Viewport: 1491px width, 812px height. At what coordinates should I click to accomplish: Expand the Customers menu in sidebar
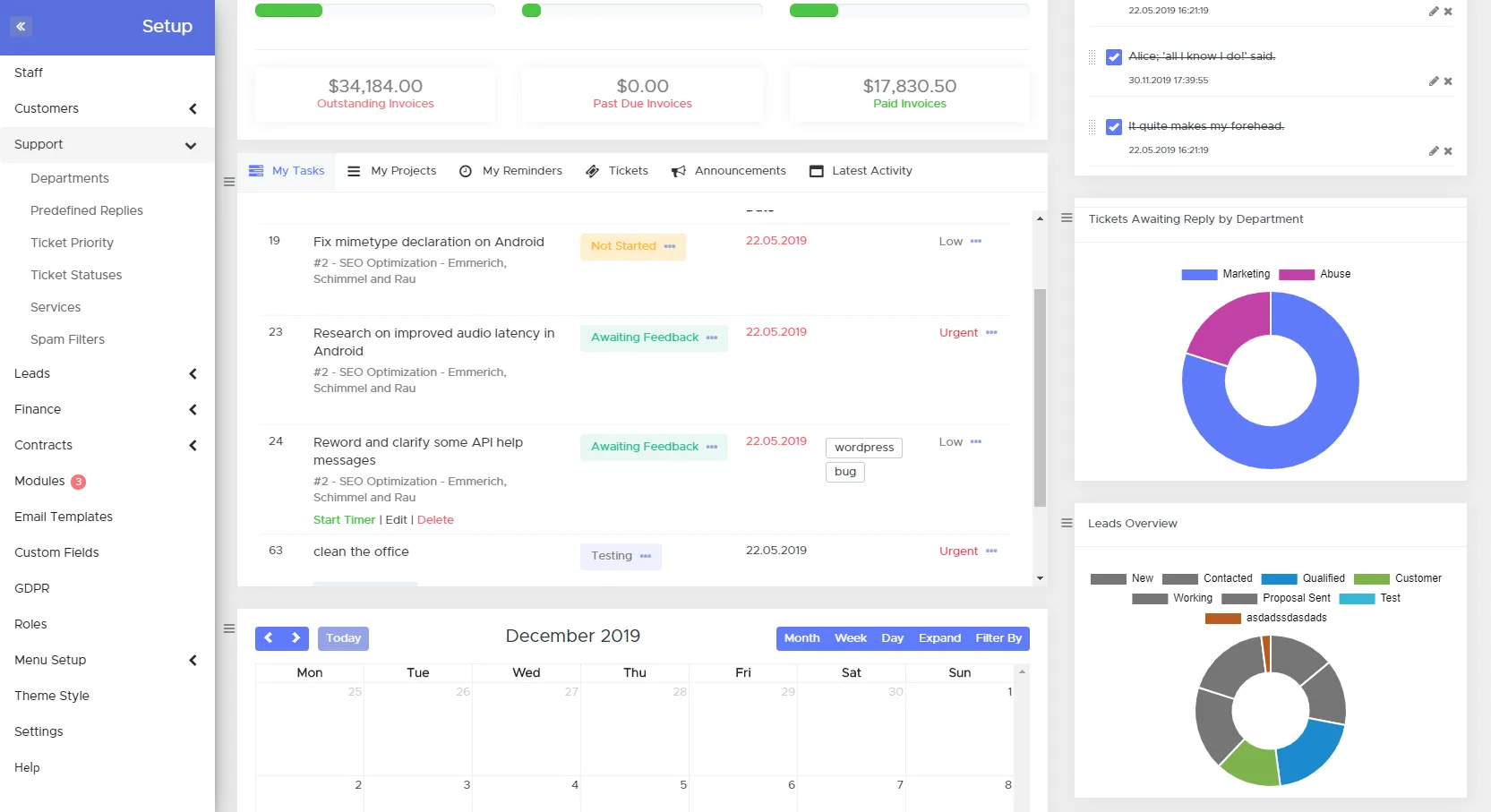point(193,109)
